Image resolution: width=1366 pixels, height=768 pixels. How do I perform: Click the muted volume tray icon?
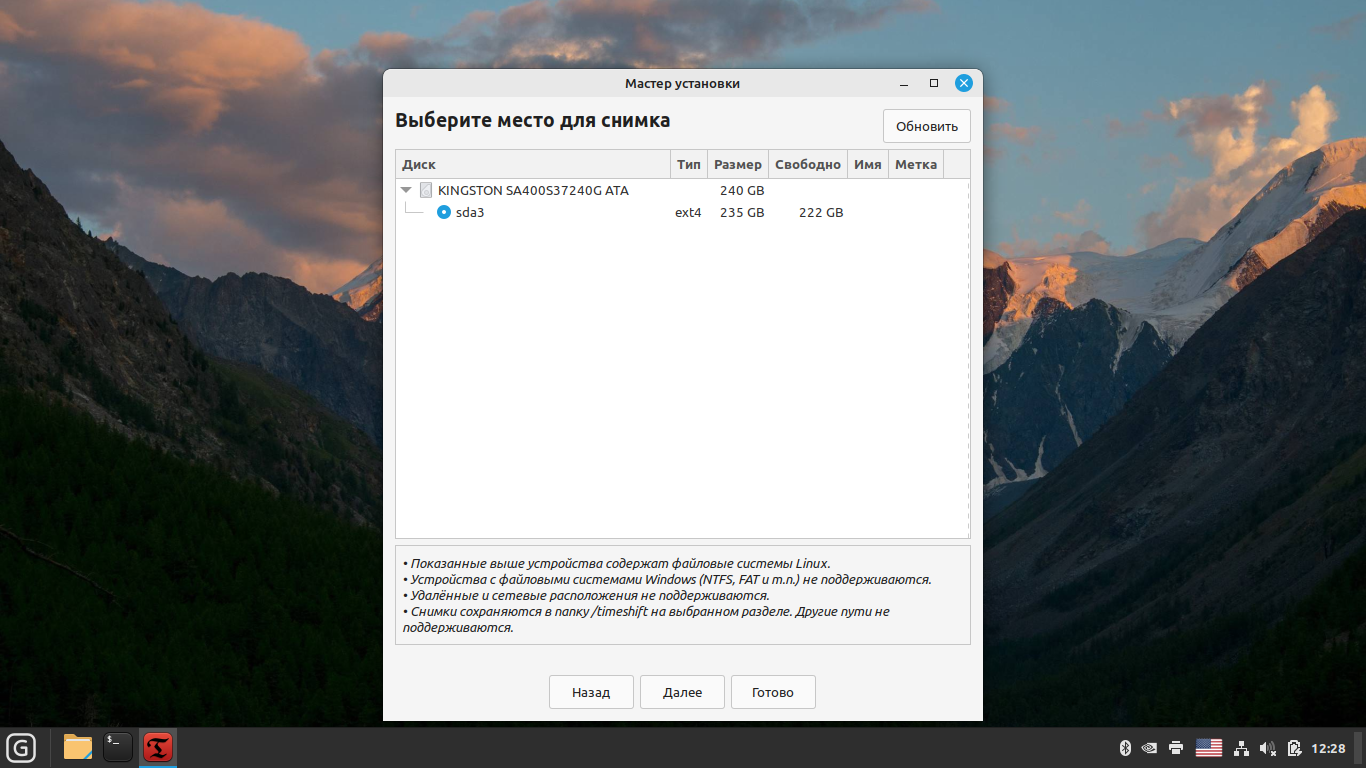1268,748
